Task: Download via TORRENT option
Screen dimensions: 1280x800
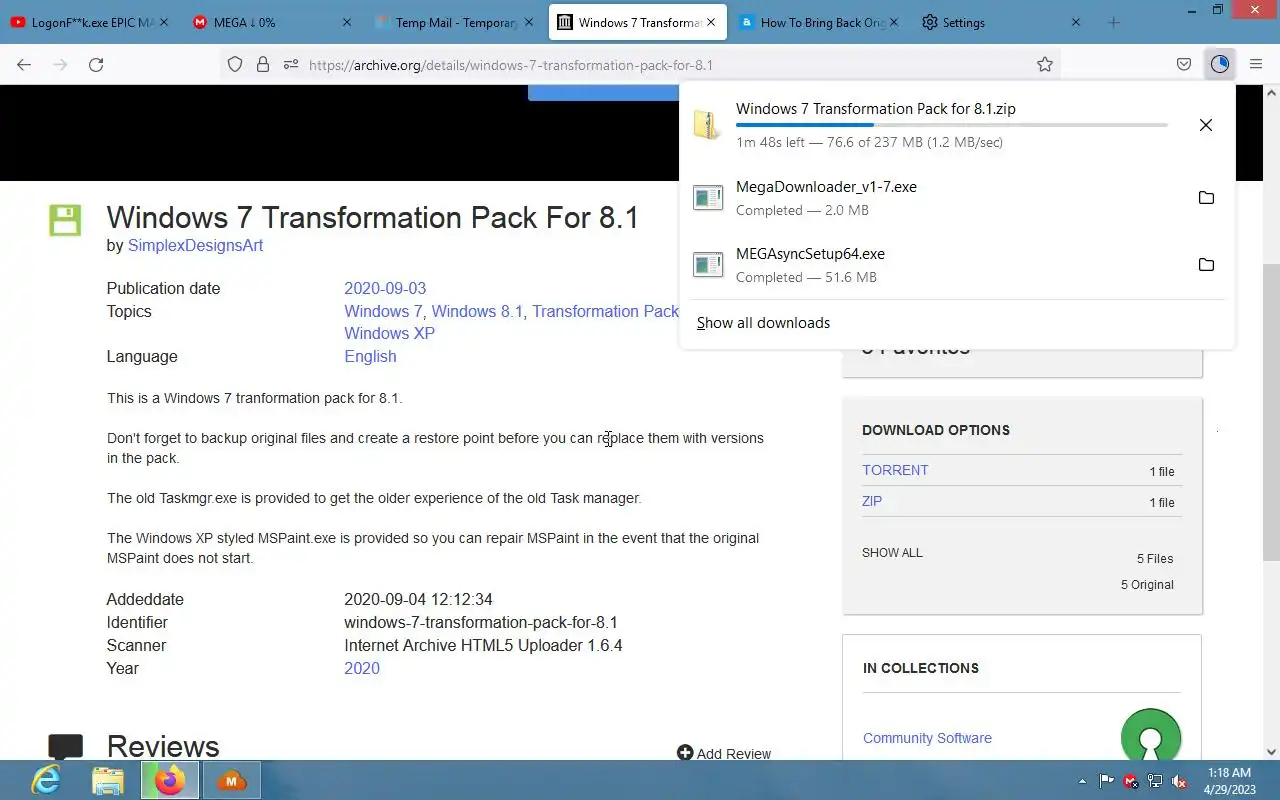Action: pos(895,470)
